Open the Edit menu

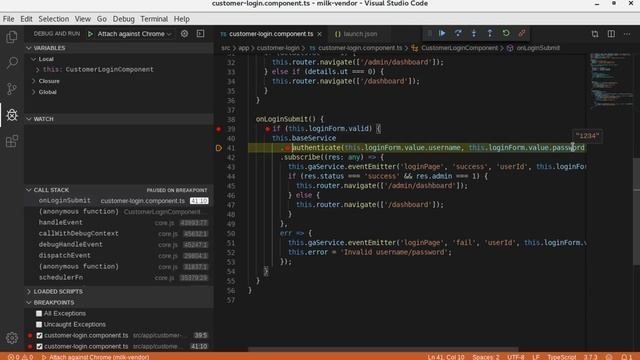(26, 19)
